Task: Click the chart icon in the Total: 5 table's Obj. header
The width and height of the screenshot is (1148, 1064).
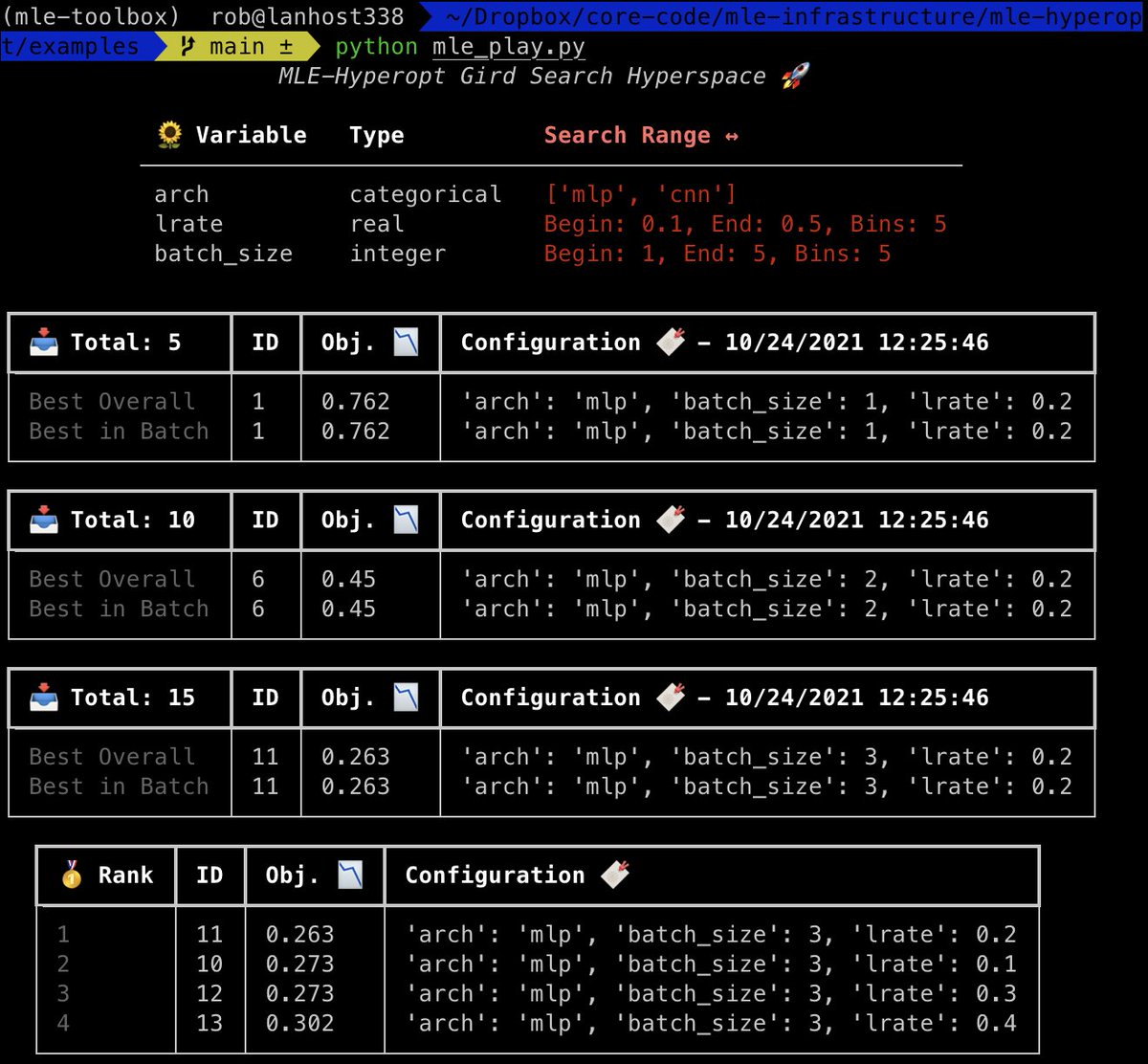Action: click(407, 343)
